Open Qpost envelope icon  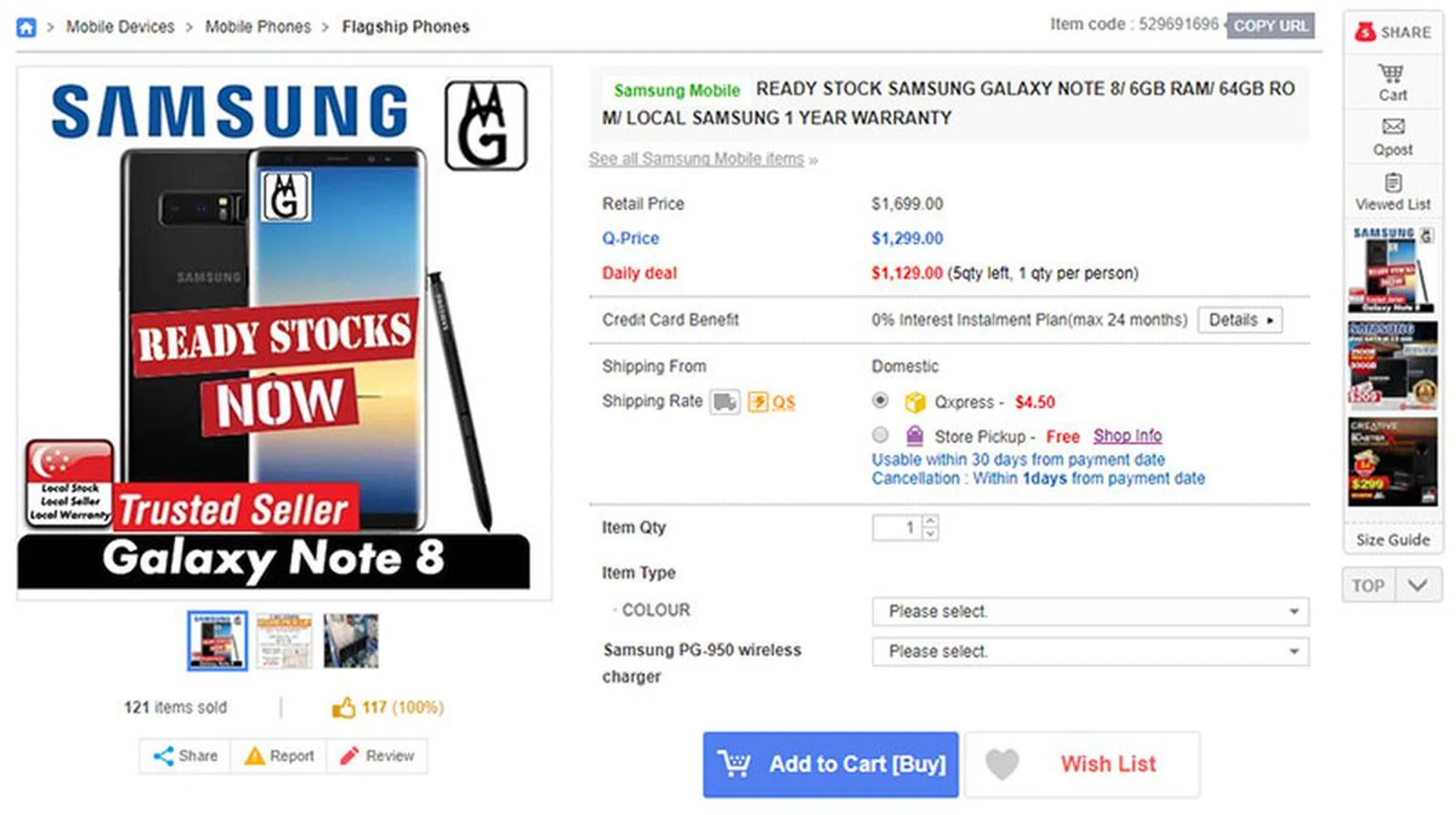pyautogui.click(x=1393, y=127)
